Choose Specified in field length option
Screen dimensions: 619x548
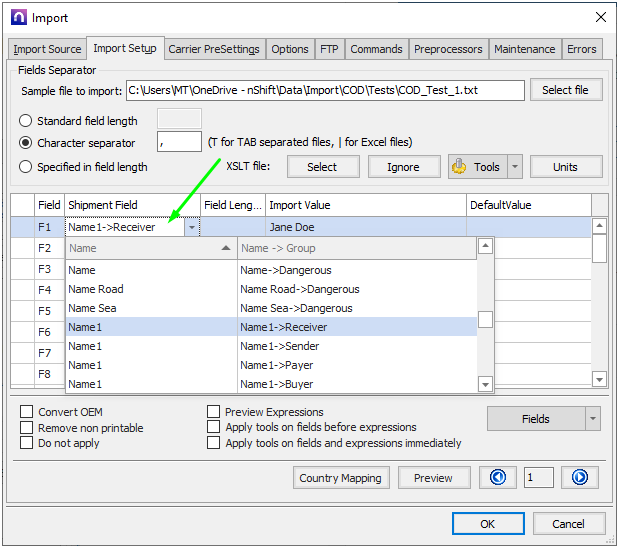(26, 167)
